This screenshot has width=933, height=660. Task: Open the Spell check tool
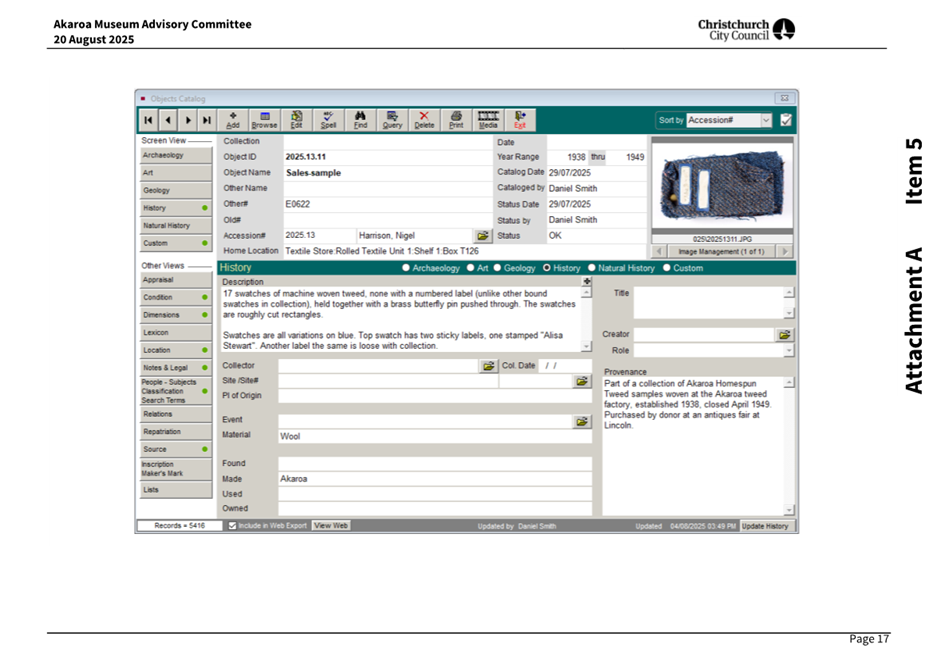pyautogui.click(x=328, y=119)
